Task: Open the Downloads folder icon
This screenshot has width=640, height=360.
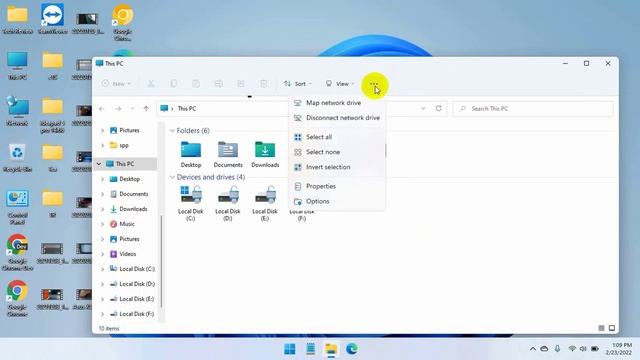Action: (x=265, y=150)
